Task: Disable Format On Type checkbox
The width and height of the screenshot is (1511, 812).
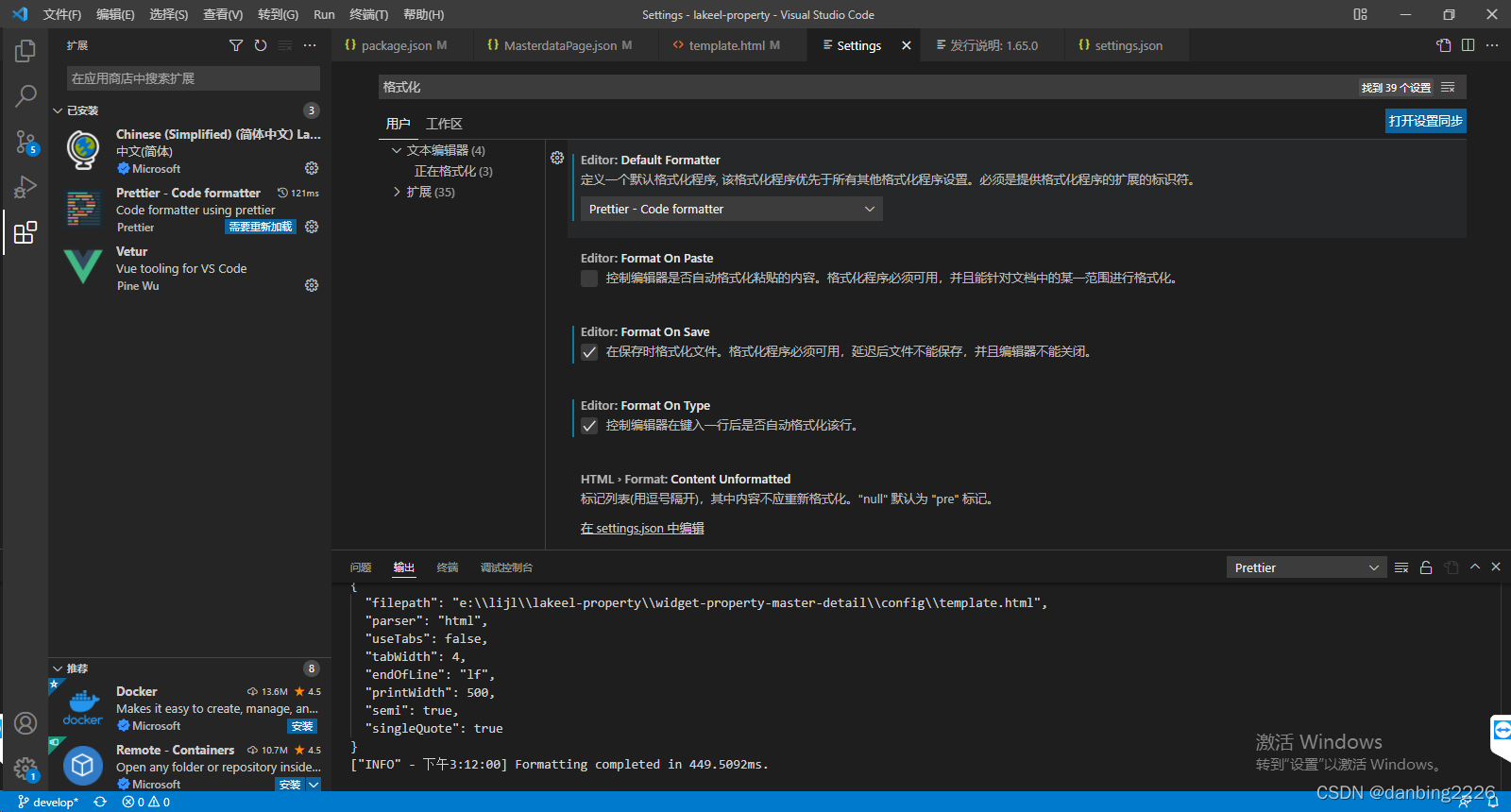Action: coord(589,426)
